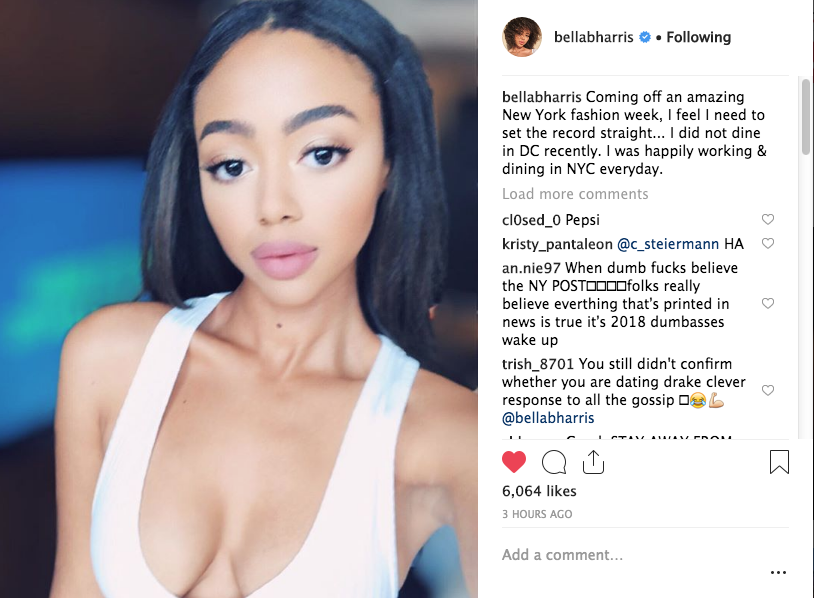Open the three-dot more options menu
This screenshot has width=814, height=598.
(x=778, y=572)
